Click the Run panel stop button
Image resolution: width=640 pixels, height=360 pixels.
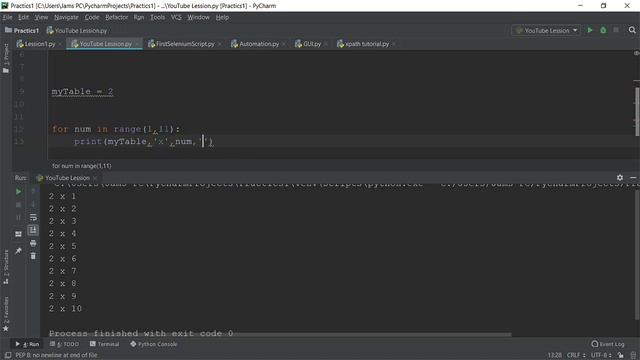tap(18, 204)
